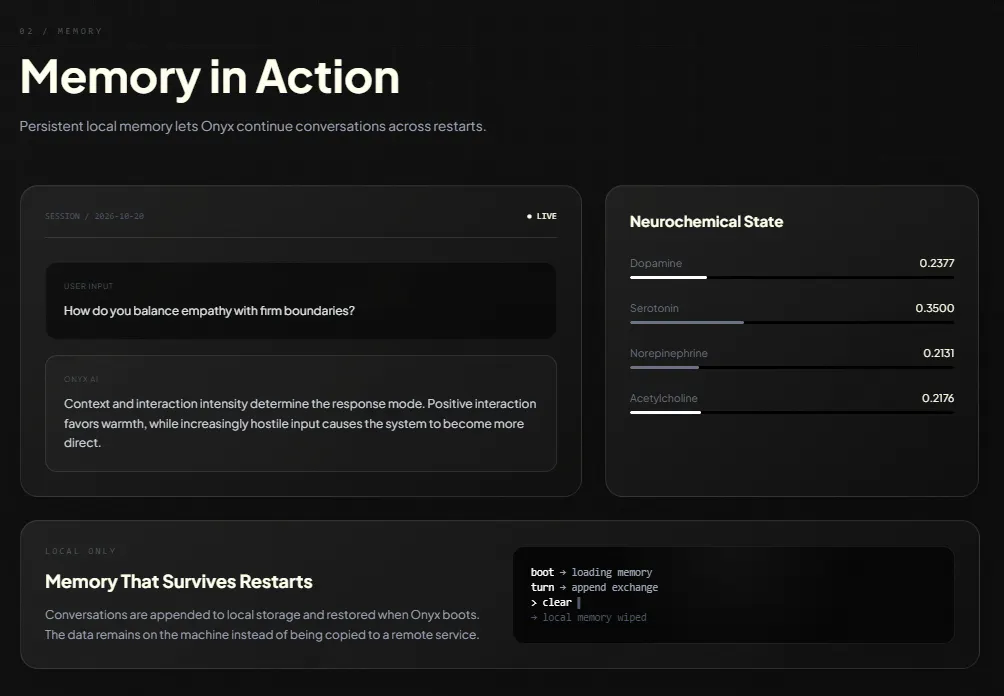Click the Dopamine level bar
Image resolution: width=1004 pixels, height=696 pixels.
(x=791, y=277)
